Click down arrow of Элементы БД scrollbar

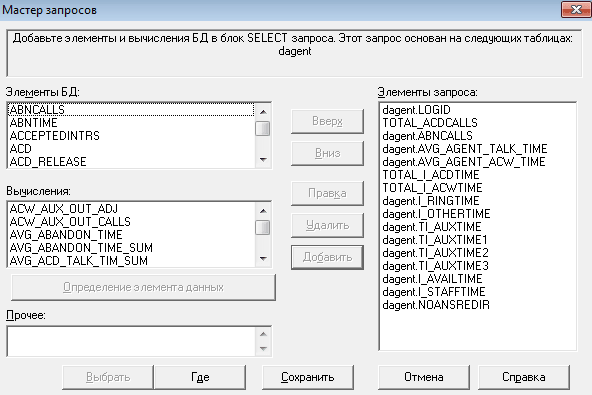[x=263, y=160]
